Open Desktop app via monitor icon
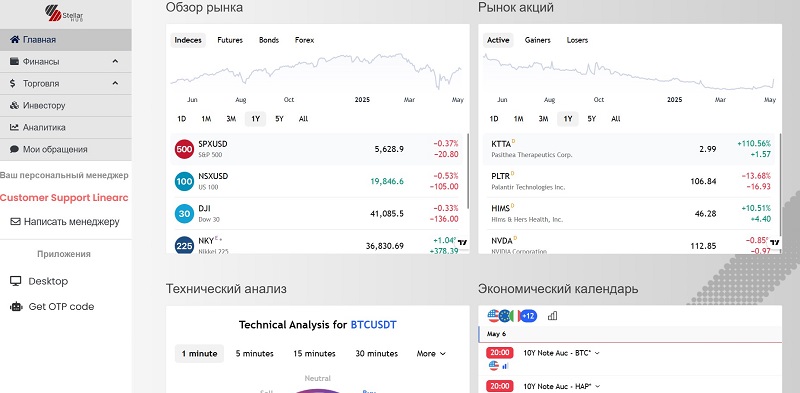Screen dimensions: 800x393 point(16,281)
